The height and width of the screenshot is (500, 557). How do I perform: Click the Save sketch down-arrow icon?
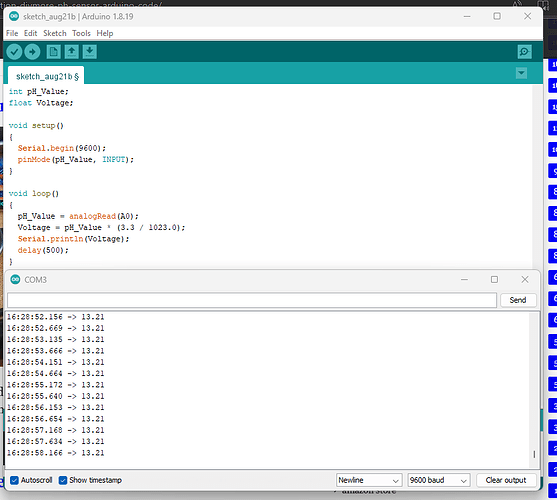click(90, 52)
